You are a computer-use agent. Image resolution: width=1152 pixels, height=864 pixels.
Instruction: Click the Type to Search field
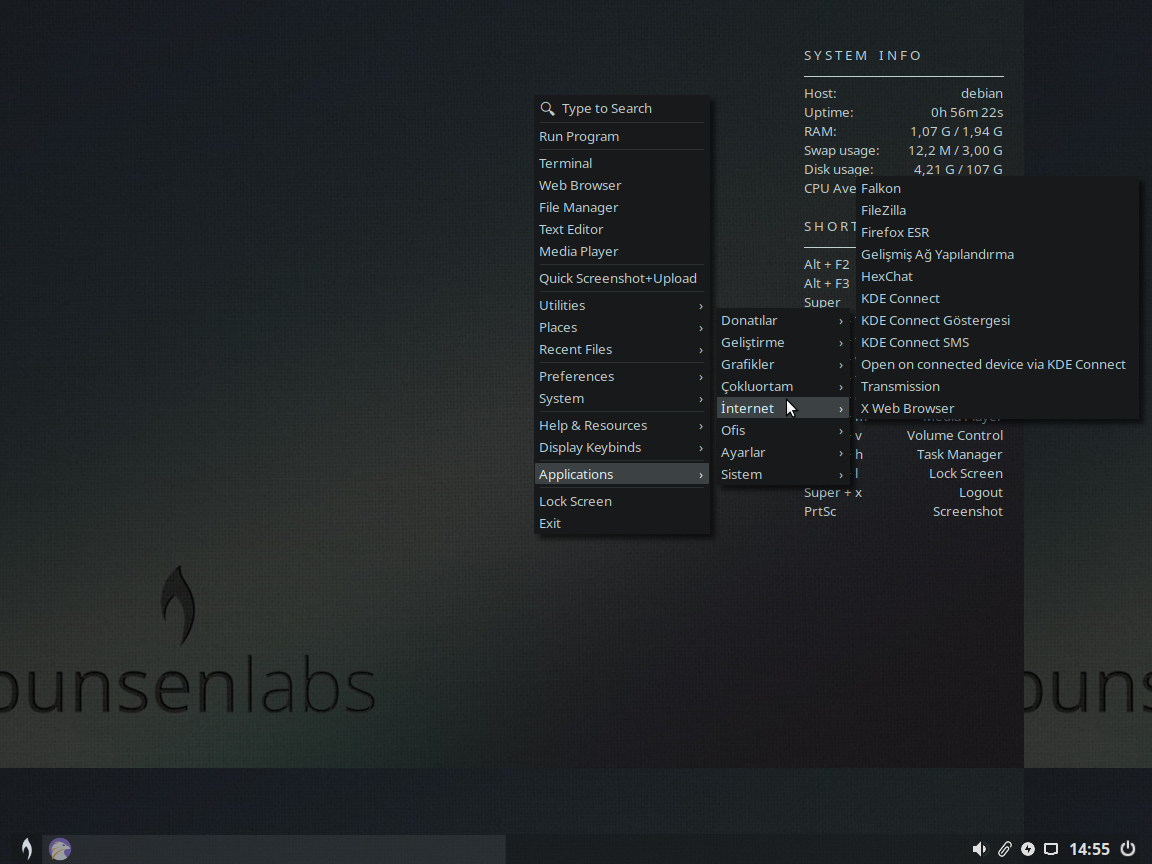click(x=622, y=109)
